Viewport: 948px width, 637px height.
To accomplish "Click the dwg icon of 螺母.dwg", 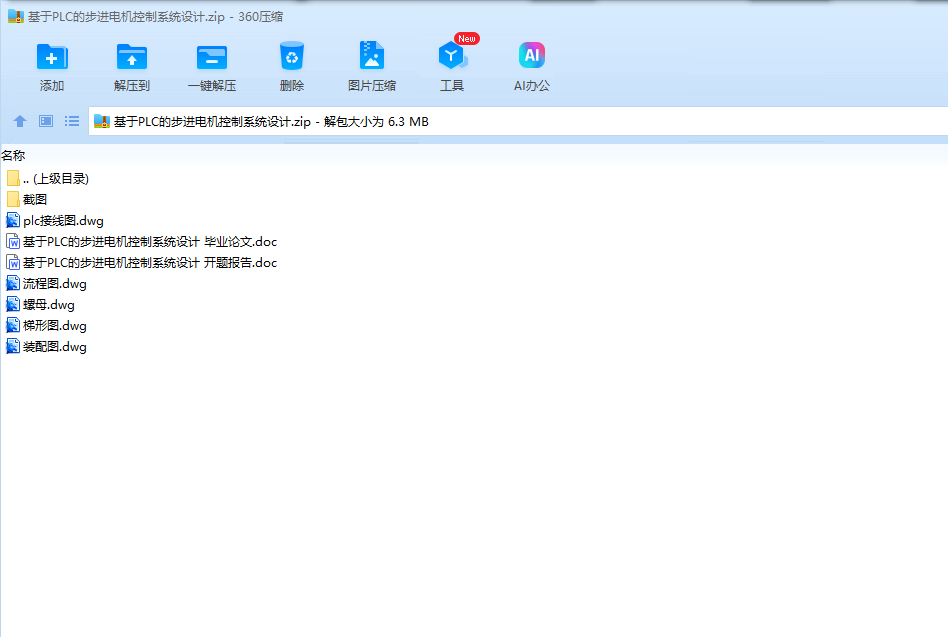I will tap(13, 305).
